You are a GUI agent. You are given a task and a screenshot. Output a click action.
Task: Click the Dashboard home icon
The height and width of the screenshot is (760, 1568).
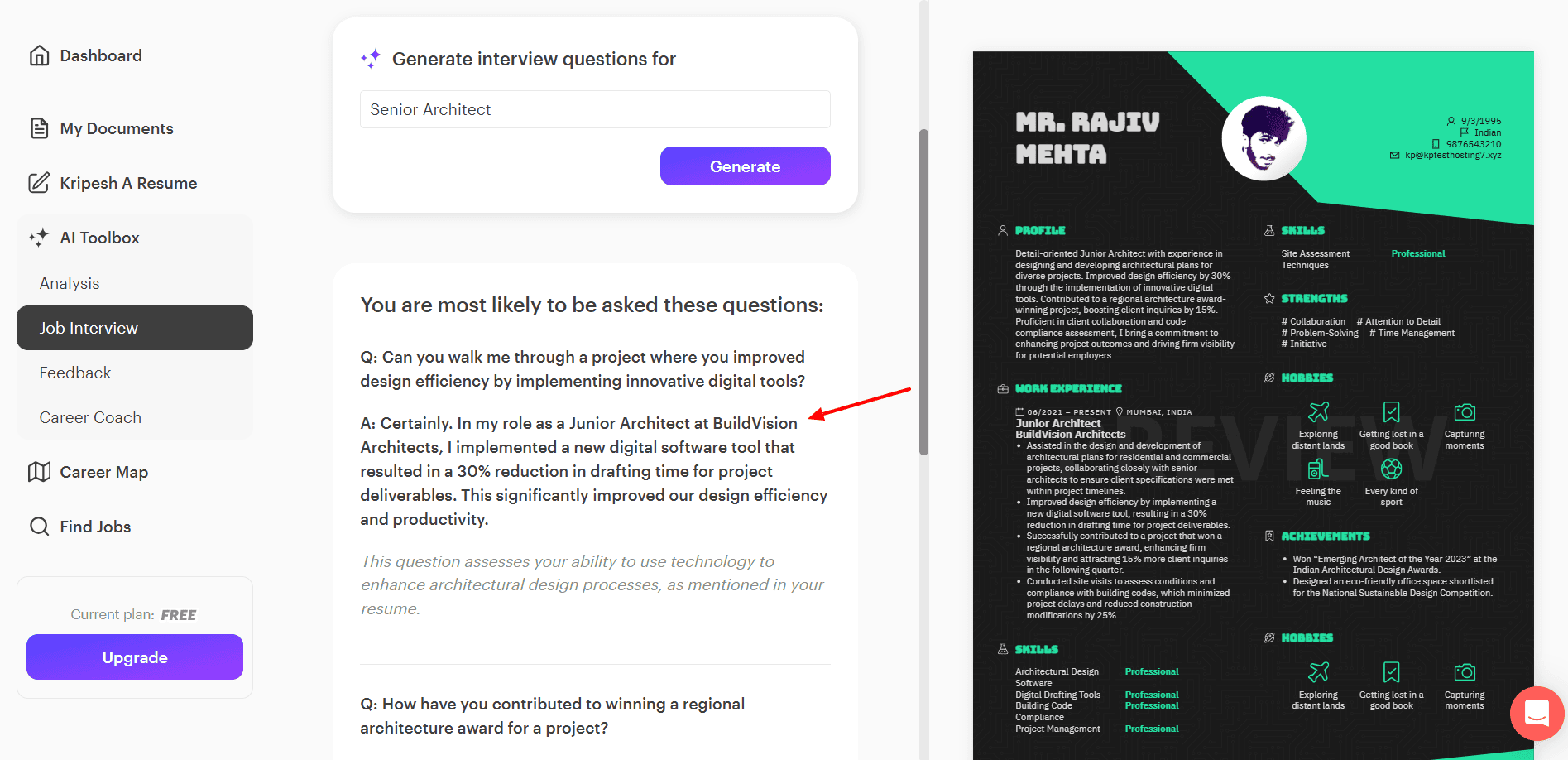point(39,55)
